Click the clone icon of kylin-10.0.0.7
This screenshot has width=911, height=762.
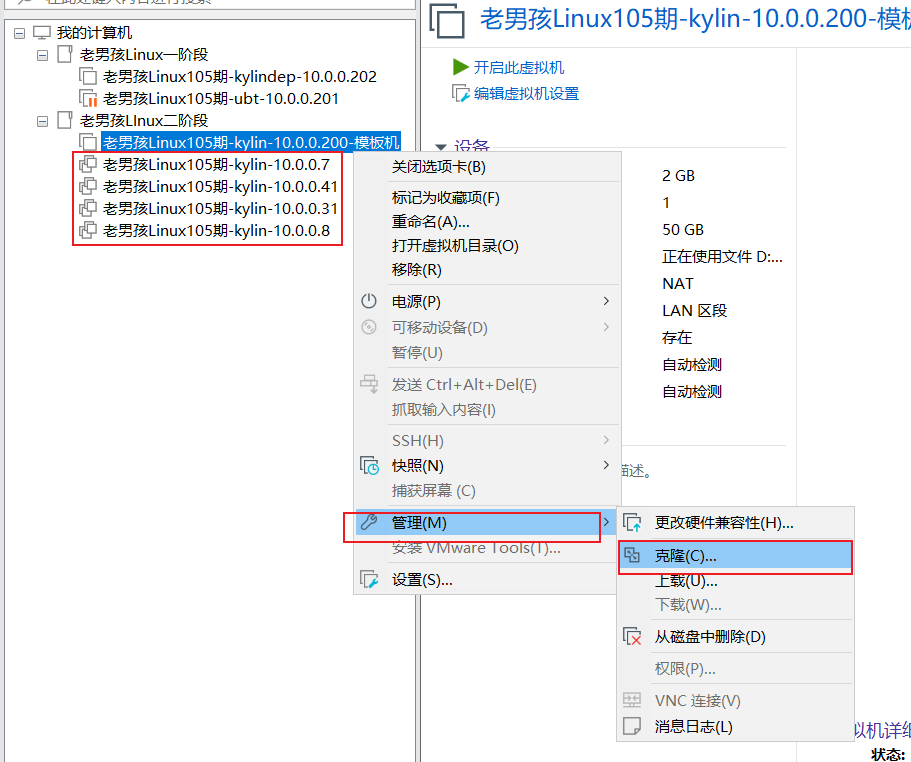[x=88, y=164]
